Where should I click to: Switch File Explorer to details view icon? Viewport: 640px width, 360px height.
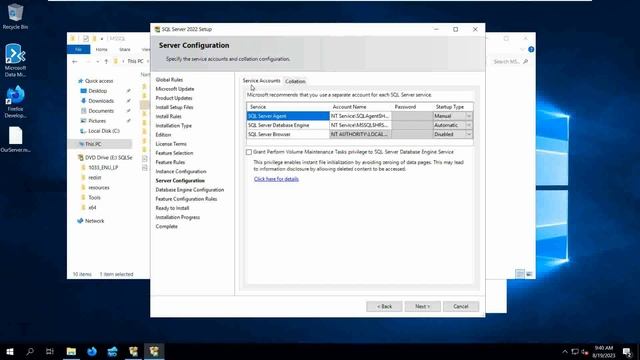(520, 274)
